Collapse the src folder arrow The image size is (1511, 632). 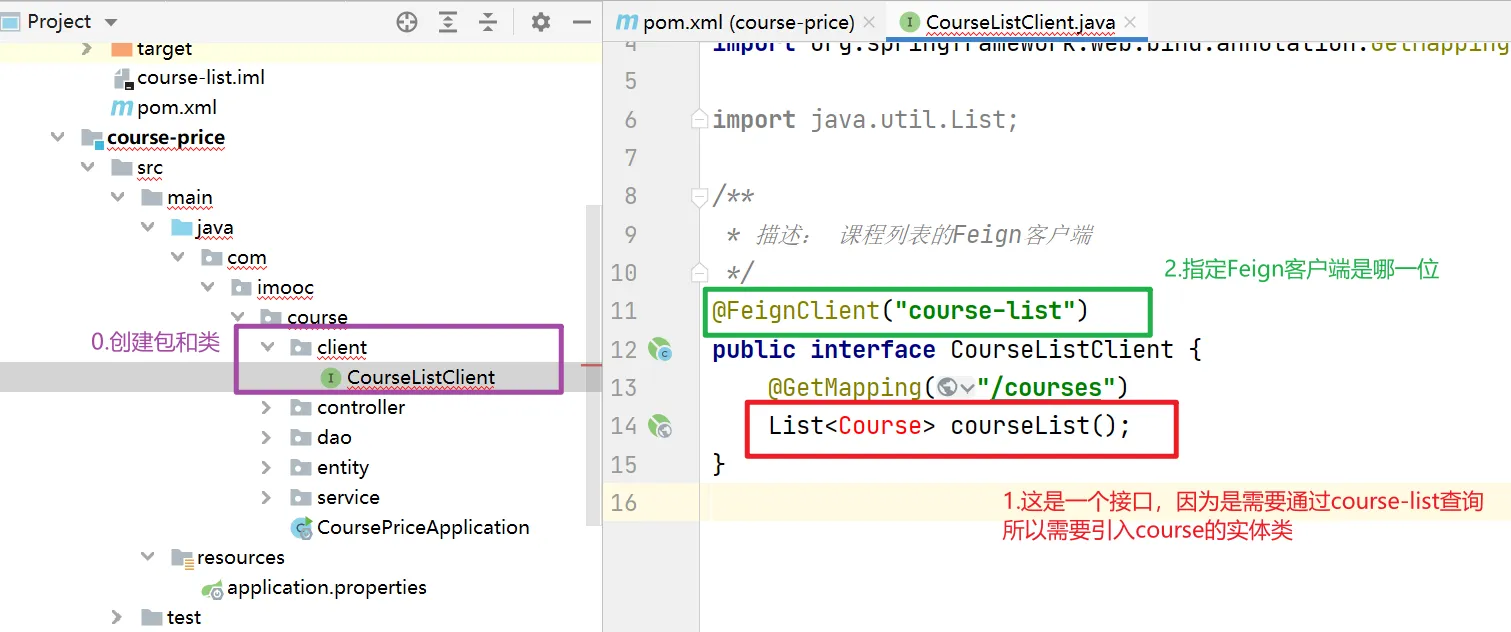[88, 167]
